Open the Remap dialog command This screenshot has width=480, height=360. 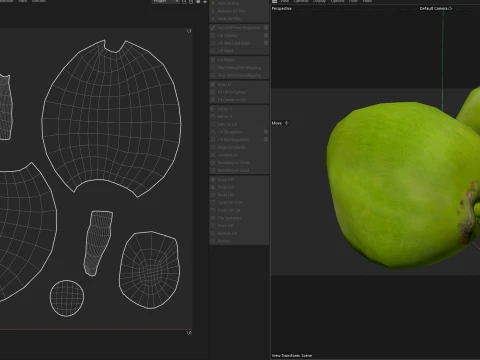[239, 241]
